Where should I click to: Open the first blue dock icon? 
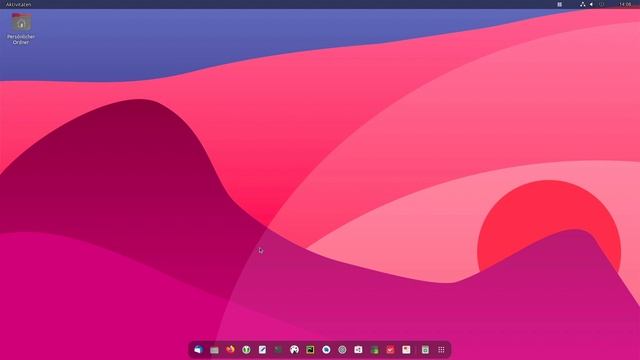click(198, 350)
